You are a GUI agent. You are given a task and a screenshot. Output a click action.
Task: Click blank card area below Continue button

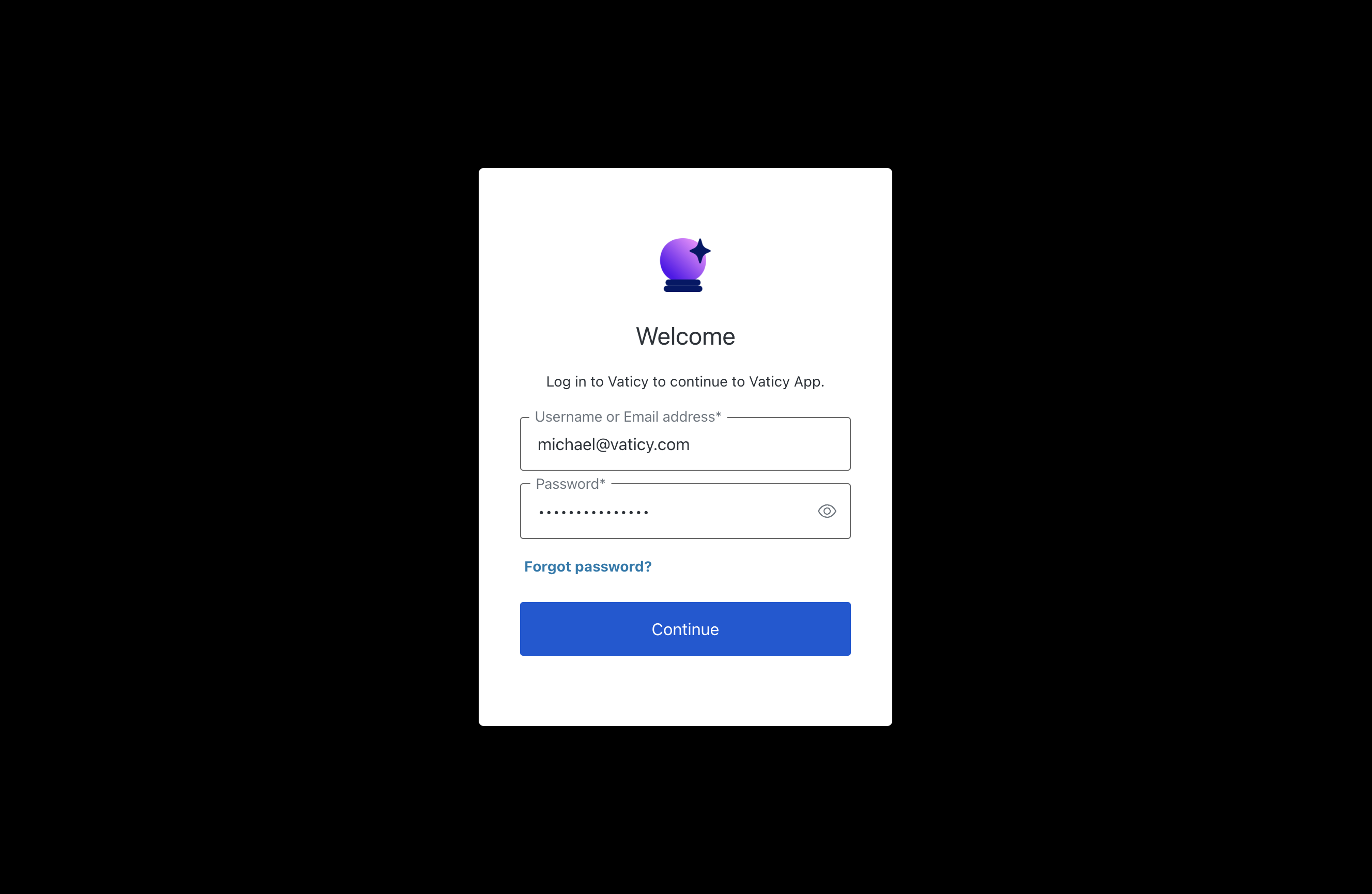tap(685, 690)
